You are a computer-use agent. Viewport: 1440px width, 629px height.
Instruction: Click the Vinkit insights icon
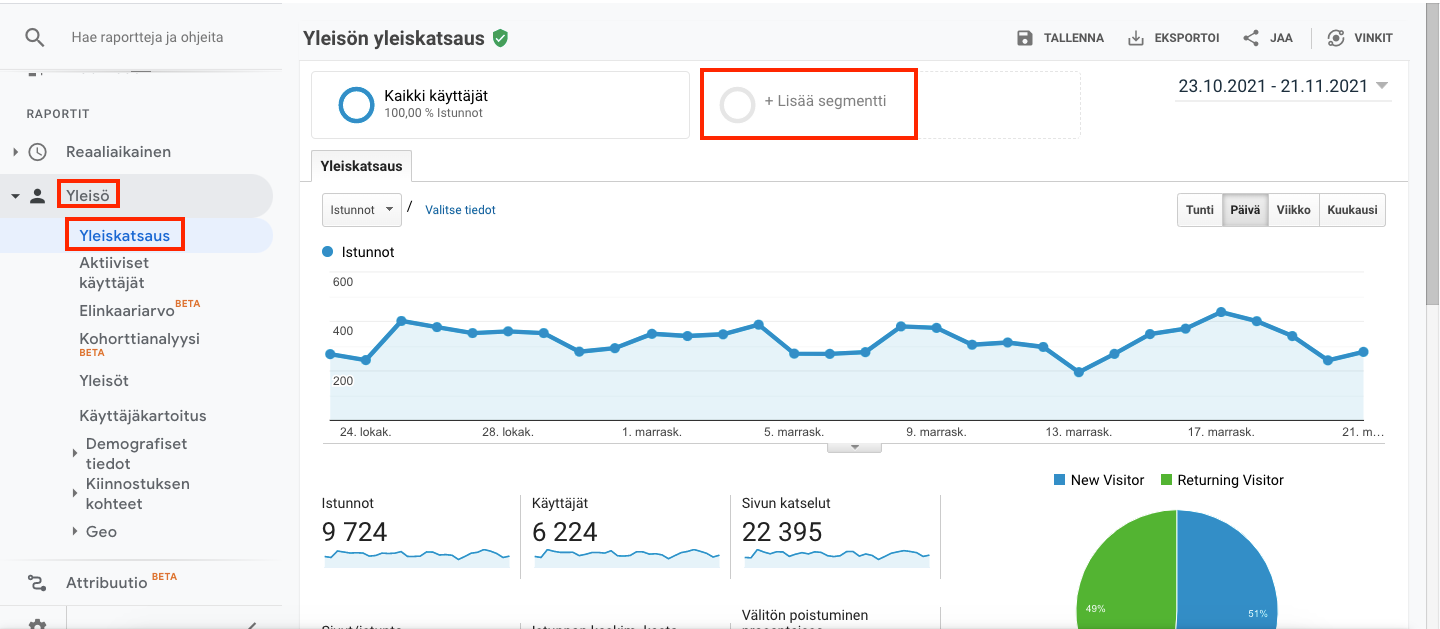coord(1335,38)
